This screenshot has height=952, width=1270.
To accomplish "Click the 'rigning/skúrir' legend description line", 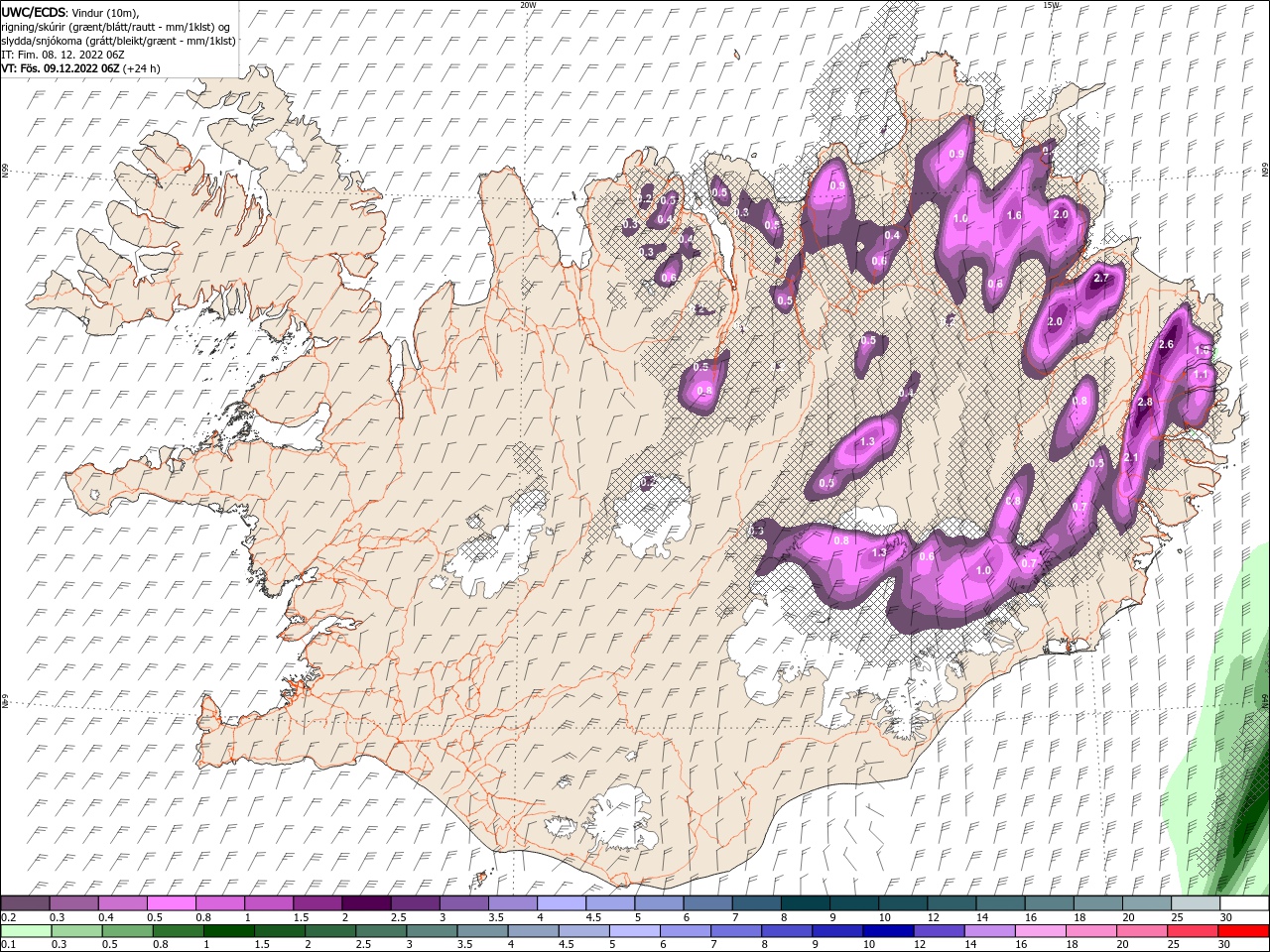I will [x=116, y=26].
